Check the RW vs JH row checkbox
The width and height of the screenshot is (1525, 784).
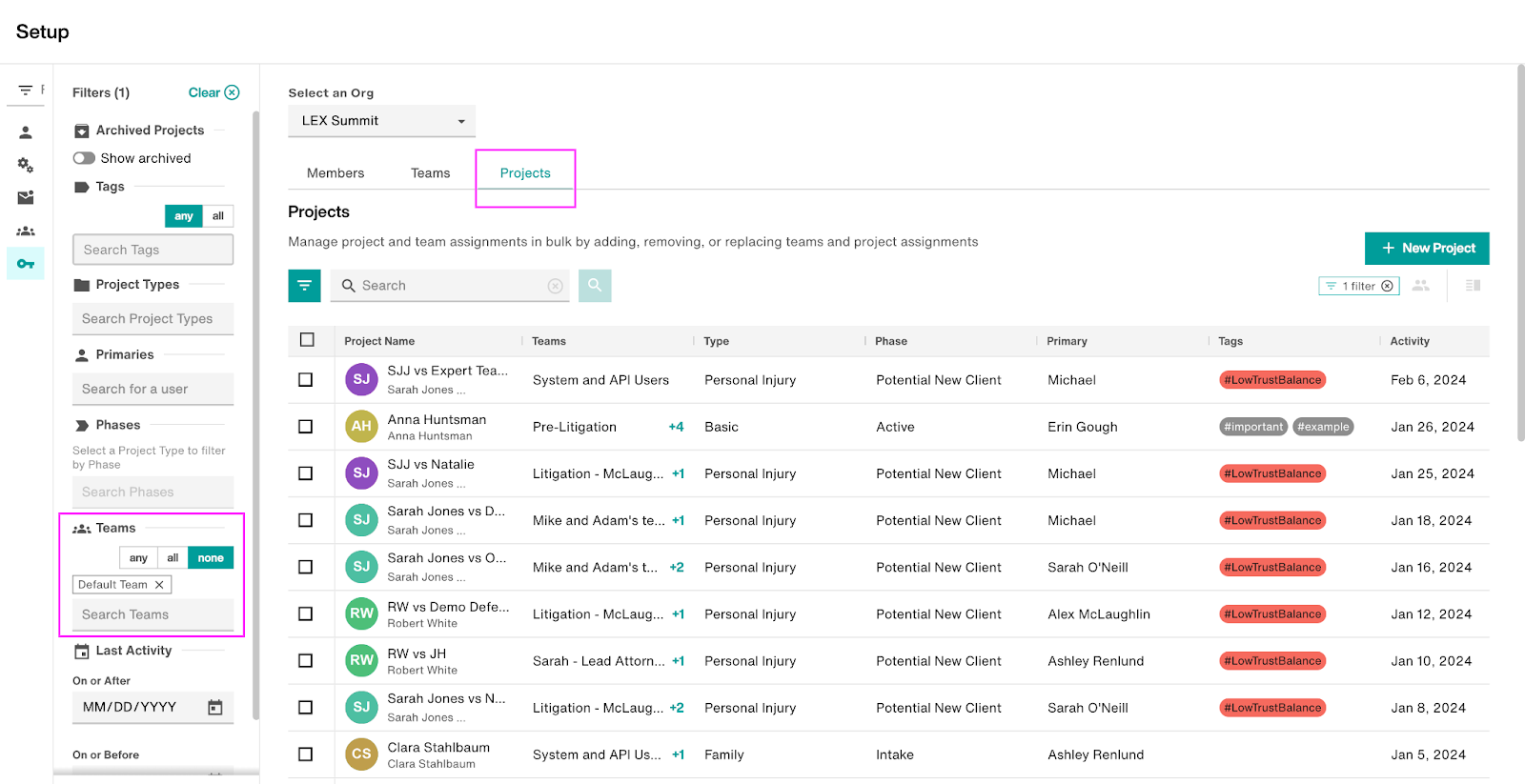coord(305,660)
